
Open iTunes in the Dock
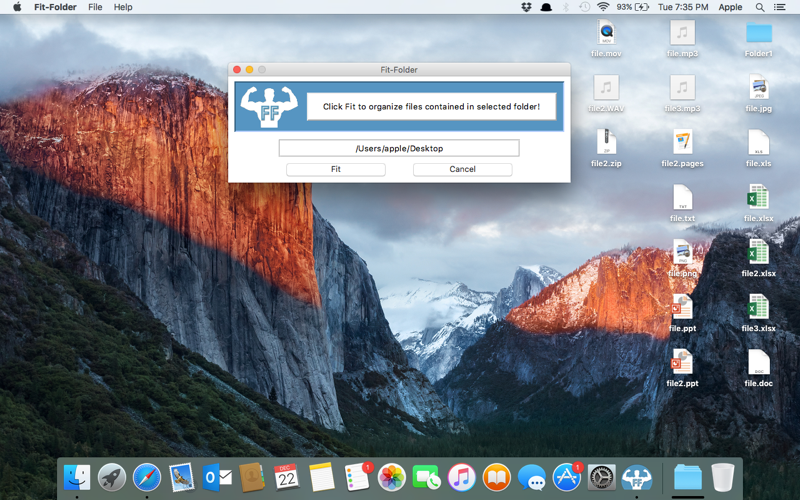click(461, 478)
